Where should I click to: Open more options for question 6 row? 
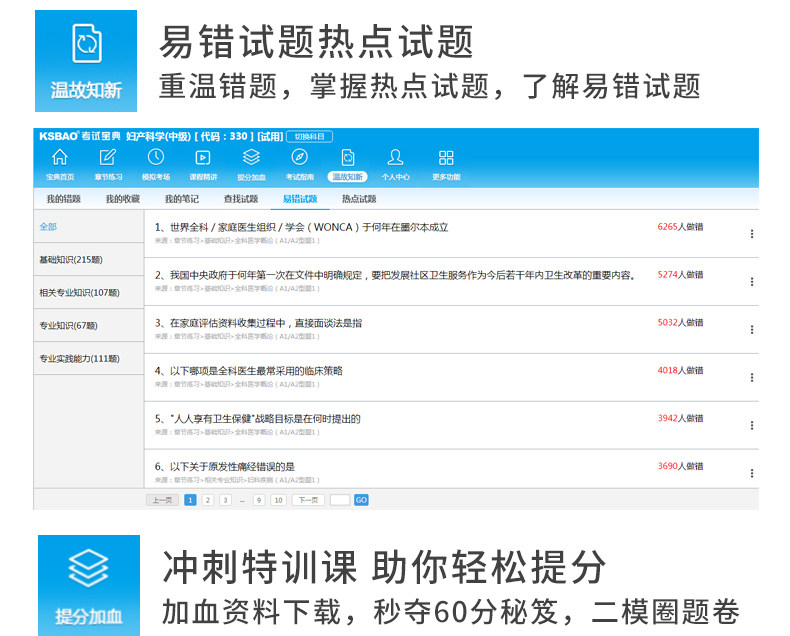[x=752, y=473]
